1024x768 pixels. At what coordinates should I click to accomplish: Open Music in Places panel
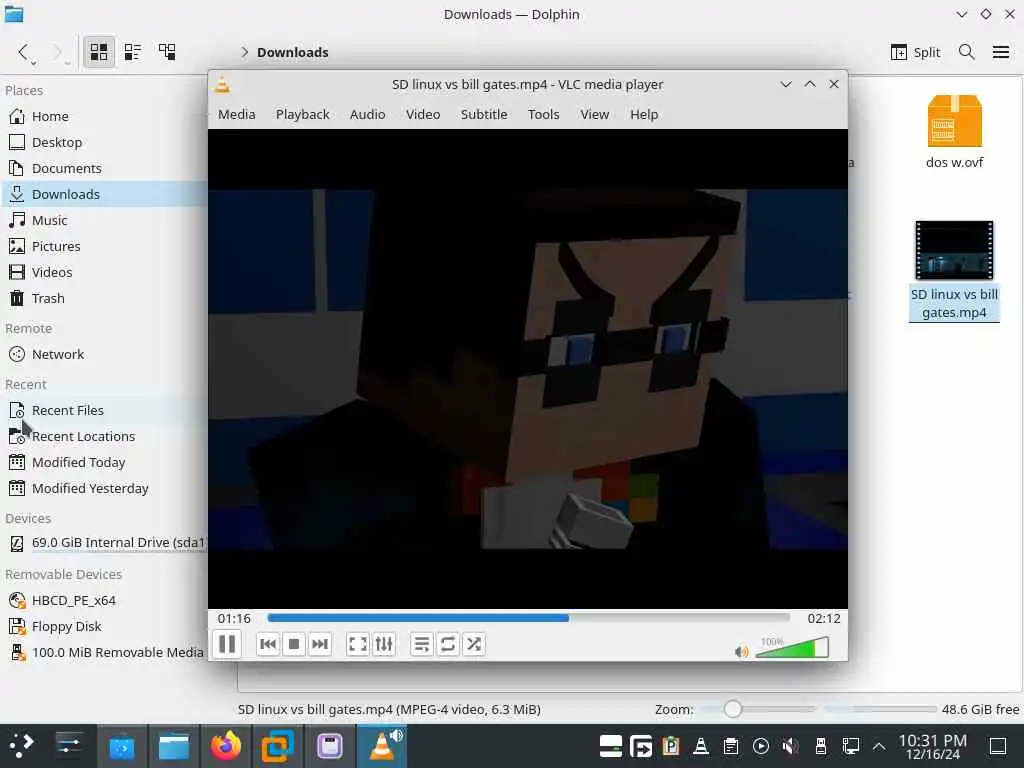pyautogui.click(x=104, y=220)
